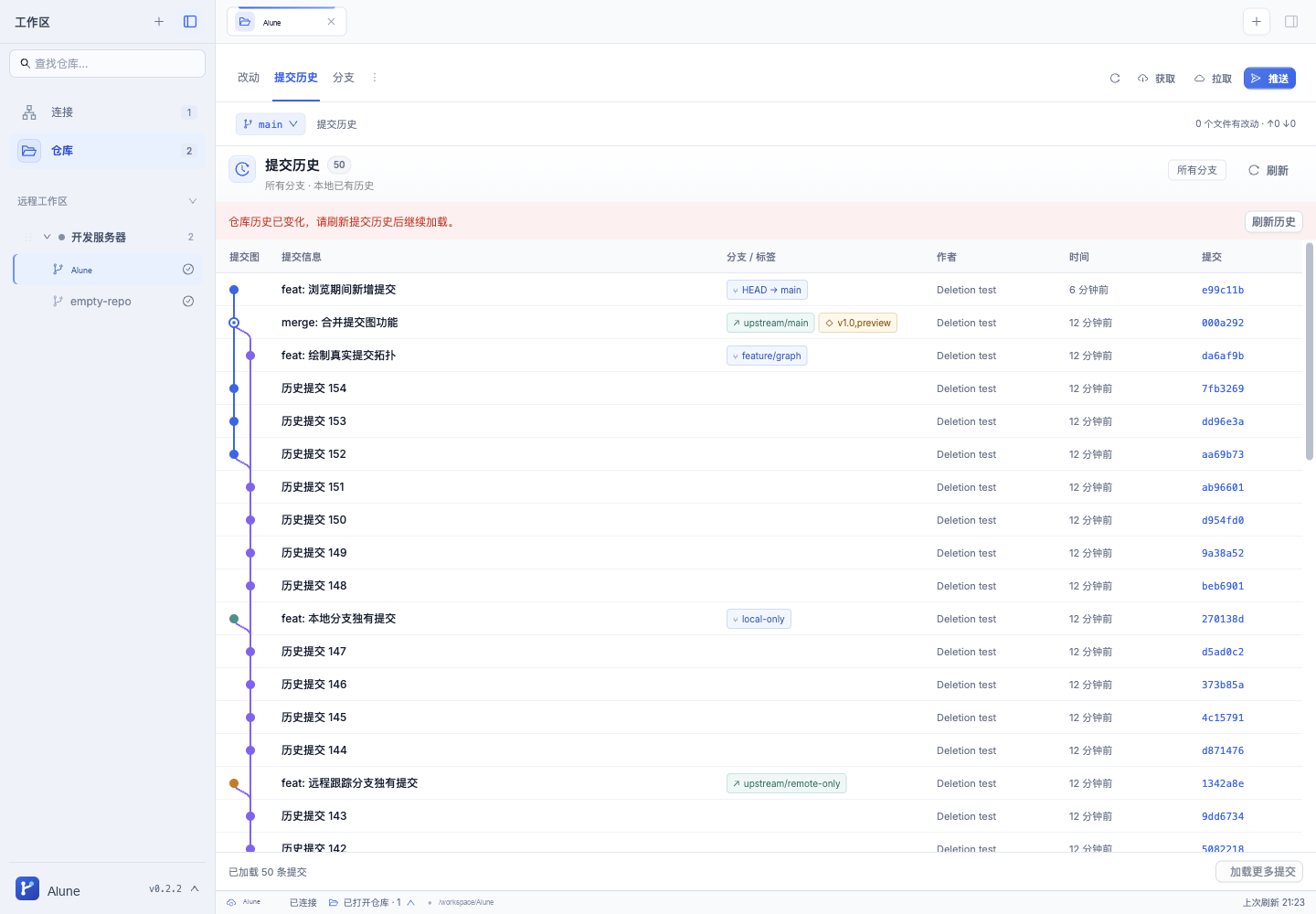
Task: Collapse the 远程工作区 section
Action: pos(192,201)
